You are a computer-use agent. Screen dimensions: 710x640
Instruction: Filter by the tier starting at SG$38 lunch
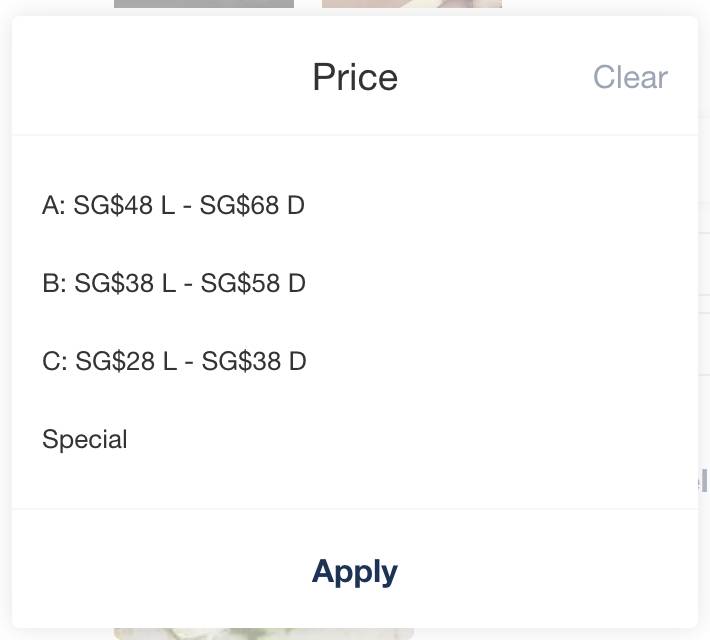pos(173,284)
